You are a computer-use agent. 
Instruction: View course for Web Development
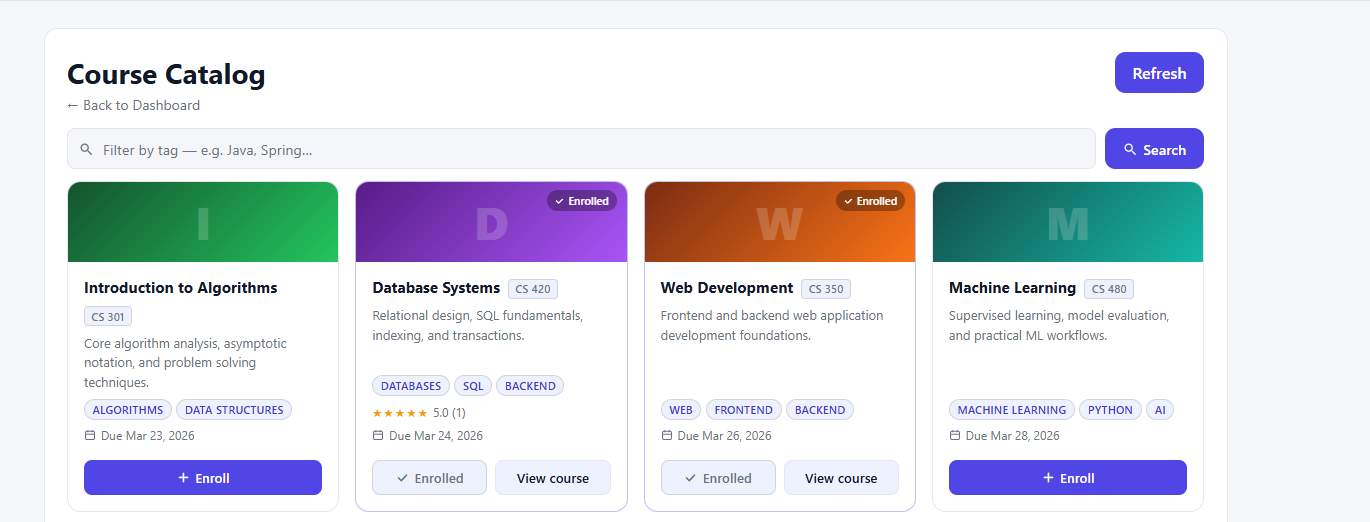tap(841, 478)
